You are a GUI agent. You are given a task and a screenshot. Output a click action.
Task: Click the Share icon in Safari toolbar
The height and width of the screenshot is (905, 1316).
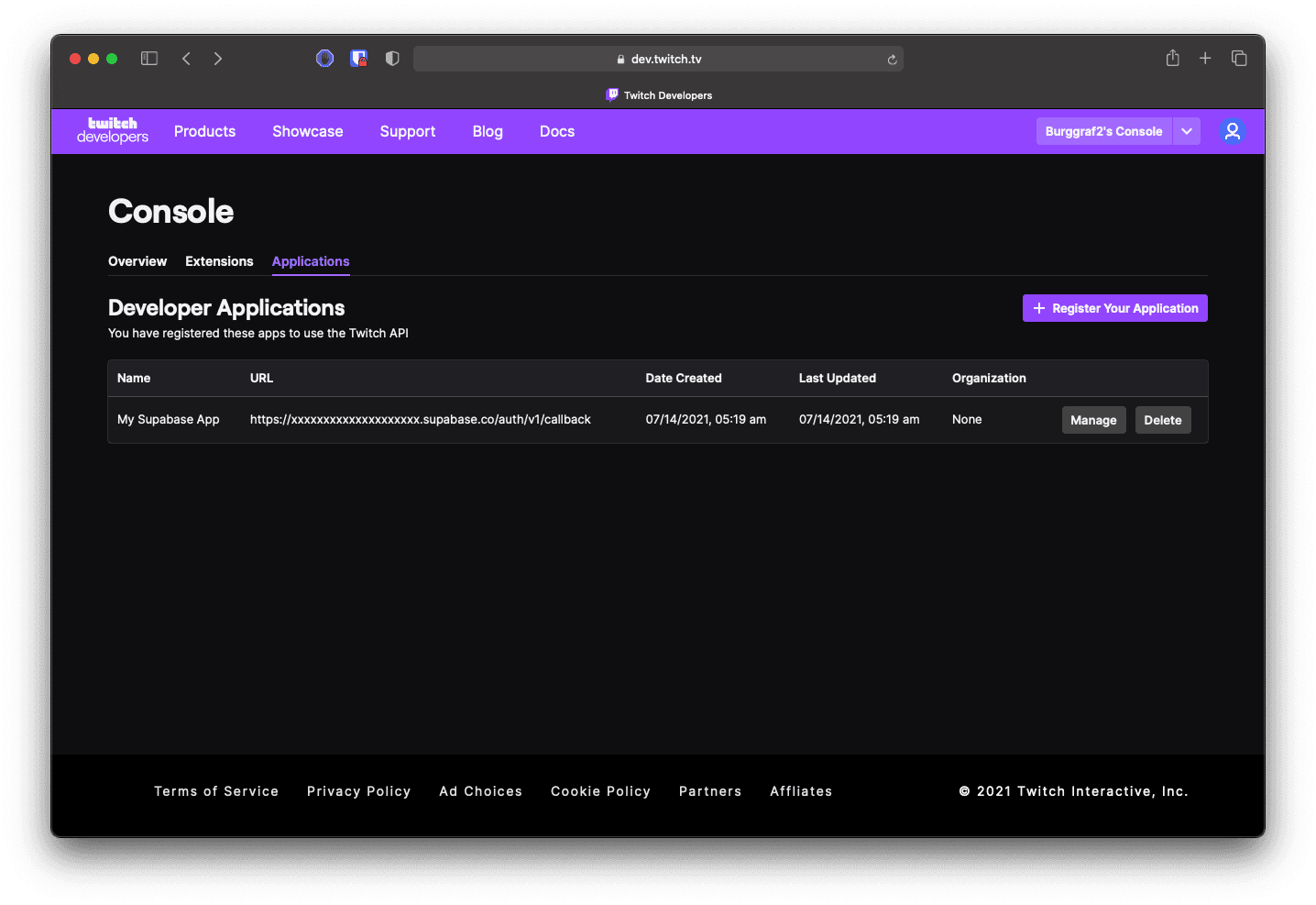pyautogui.click(x=1172, y=59)
